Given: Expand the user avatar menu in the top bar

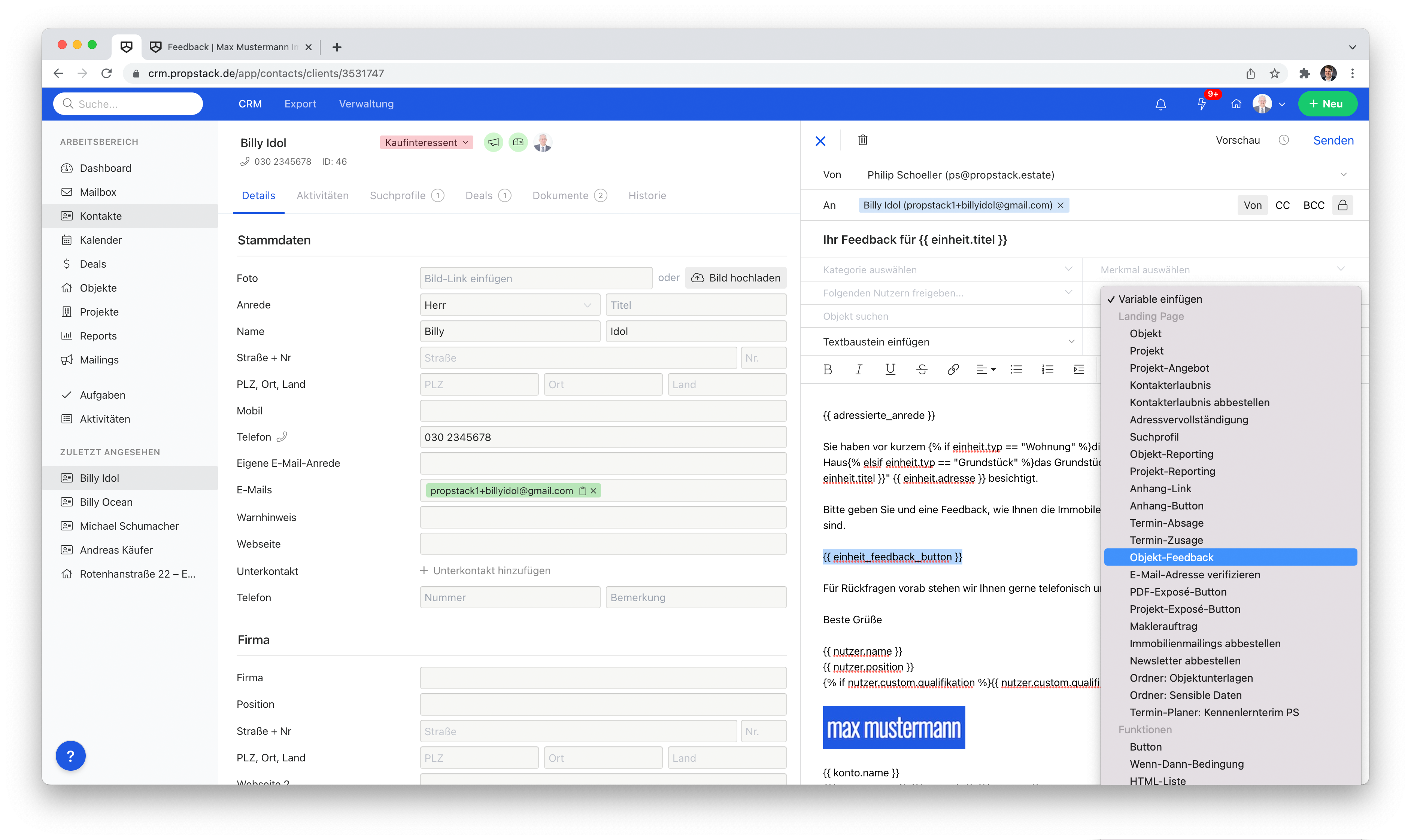Looking at the screenshot, I should point(1268,104).
